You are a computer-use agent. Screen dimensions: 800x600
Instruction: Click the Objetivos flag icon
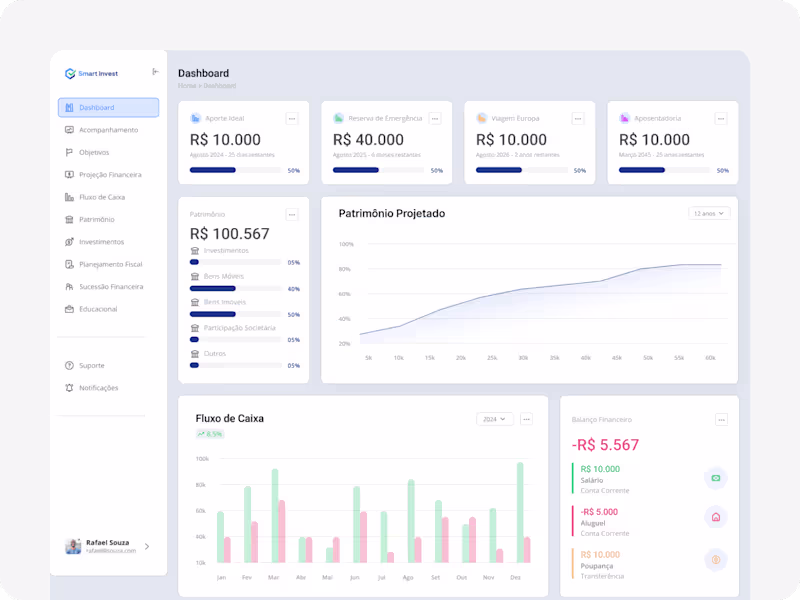68,152
